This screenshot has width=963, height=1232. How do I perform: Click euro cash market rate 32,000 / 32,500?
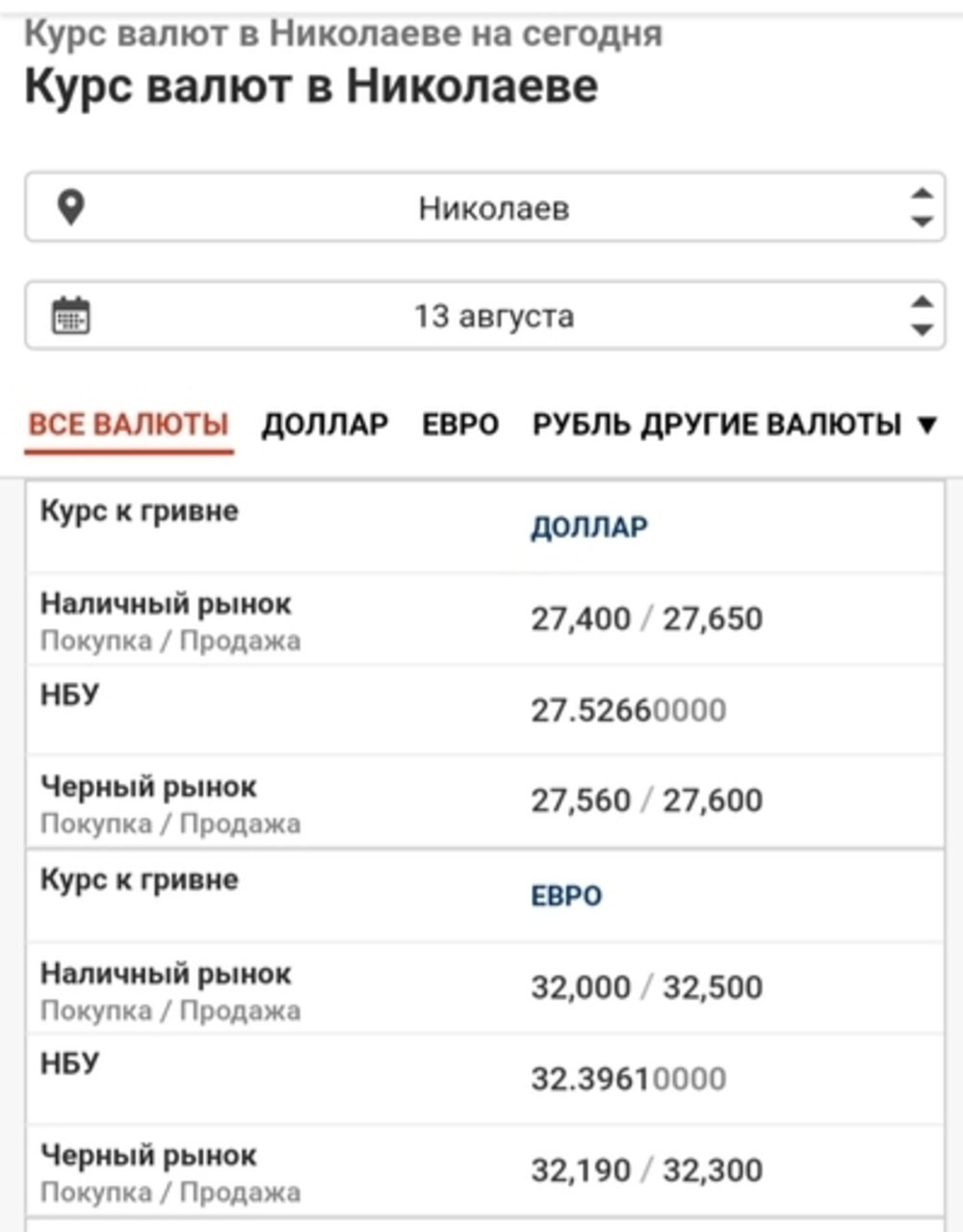pyautogui.click(x=647, y=987)
